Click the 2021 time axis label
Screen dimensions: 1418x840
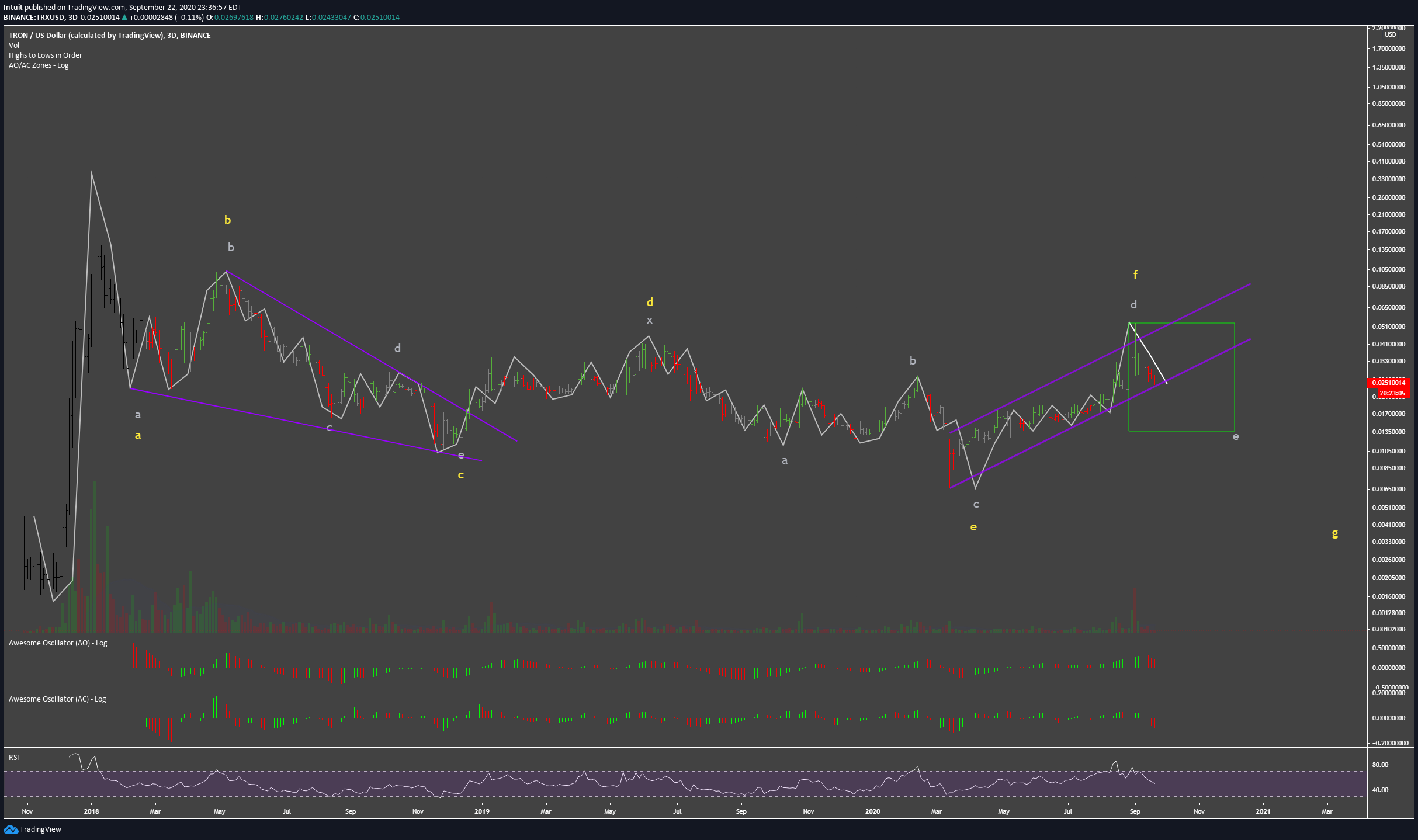pyautogui.click(x=1263, y=811)
